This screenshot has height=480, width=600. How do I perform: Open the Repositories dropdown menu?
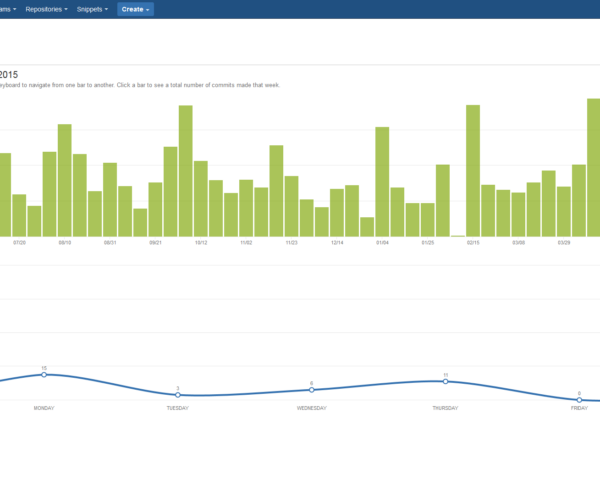[x=46, y=9]
